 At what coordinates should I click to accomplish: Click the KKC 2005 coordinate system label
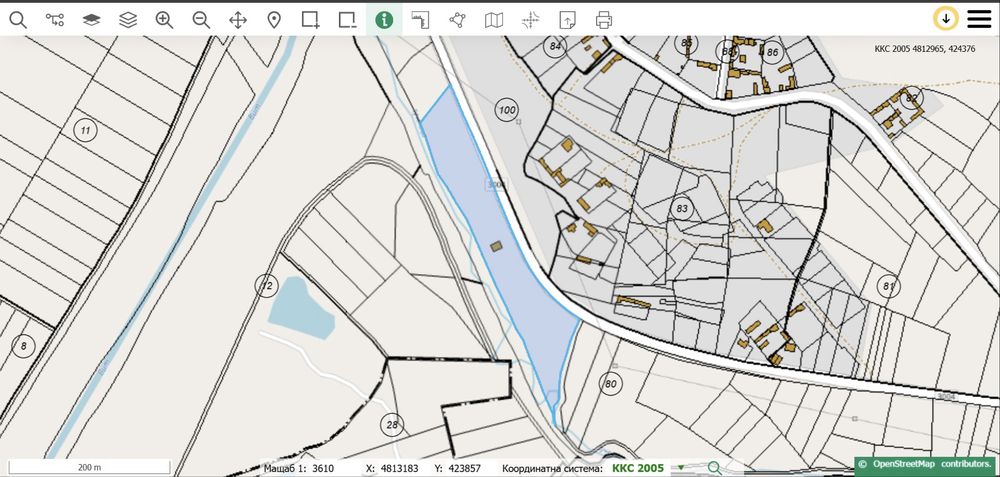pos(638,468)
